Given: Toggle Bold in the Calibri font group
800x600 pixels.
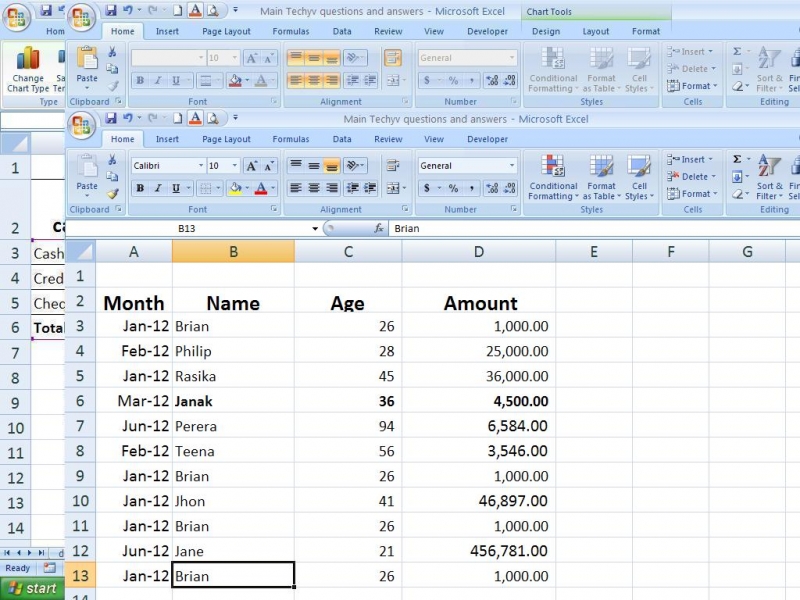Looking at the screenshot, I should coord(140,188).
